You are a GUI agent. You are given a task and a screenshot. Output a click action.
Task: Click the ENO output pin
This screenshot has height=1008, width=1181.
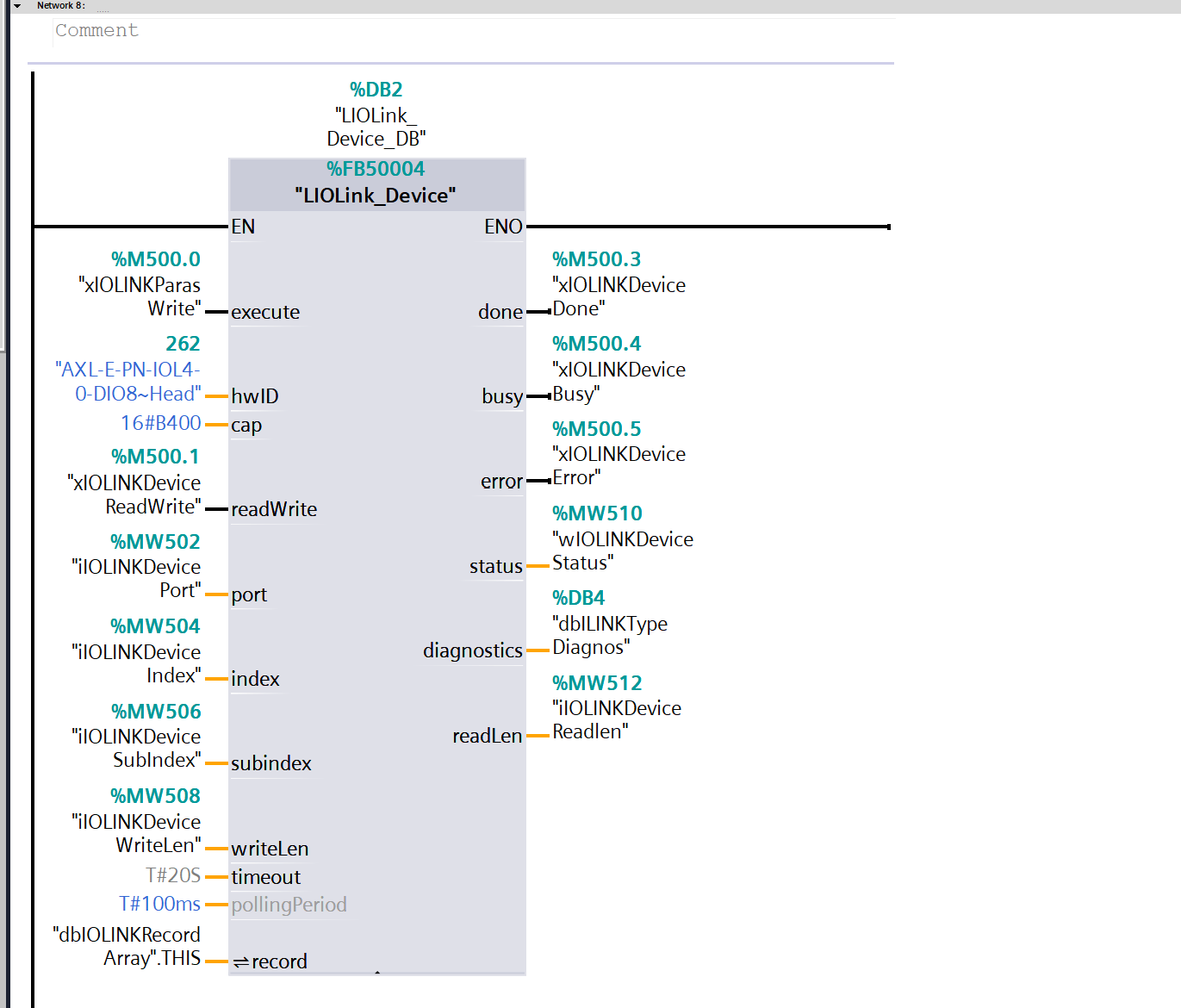(x=503, y=227)
